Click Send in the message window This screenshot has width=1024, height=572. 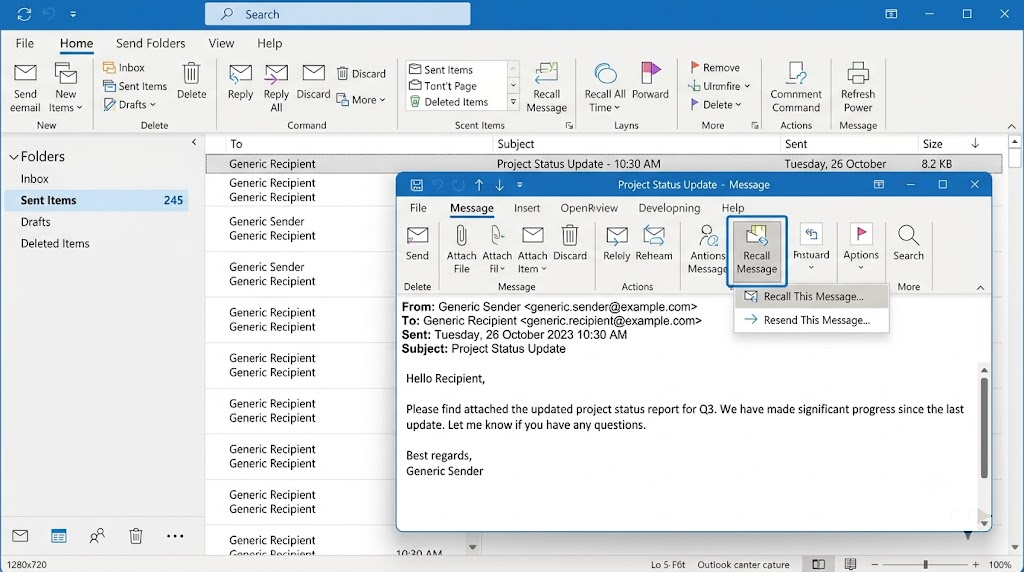tap(417, 243)
